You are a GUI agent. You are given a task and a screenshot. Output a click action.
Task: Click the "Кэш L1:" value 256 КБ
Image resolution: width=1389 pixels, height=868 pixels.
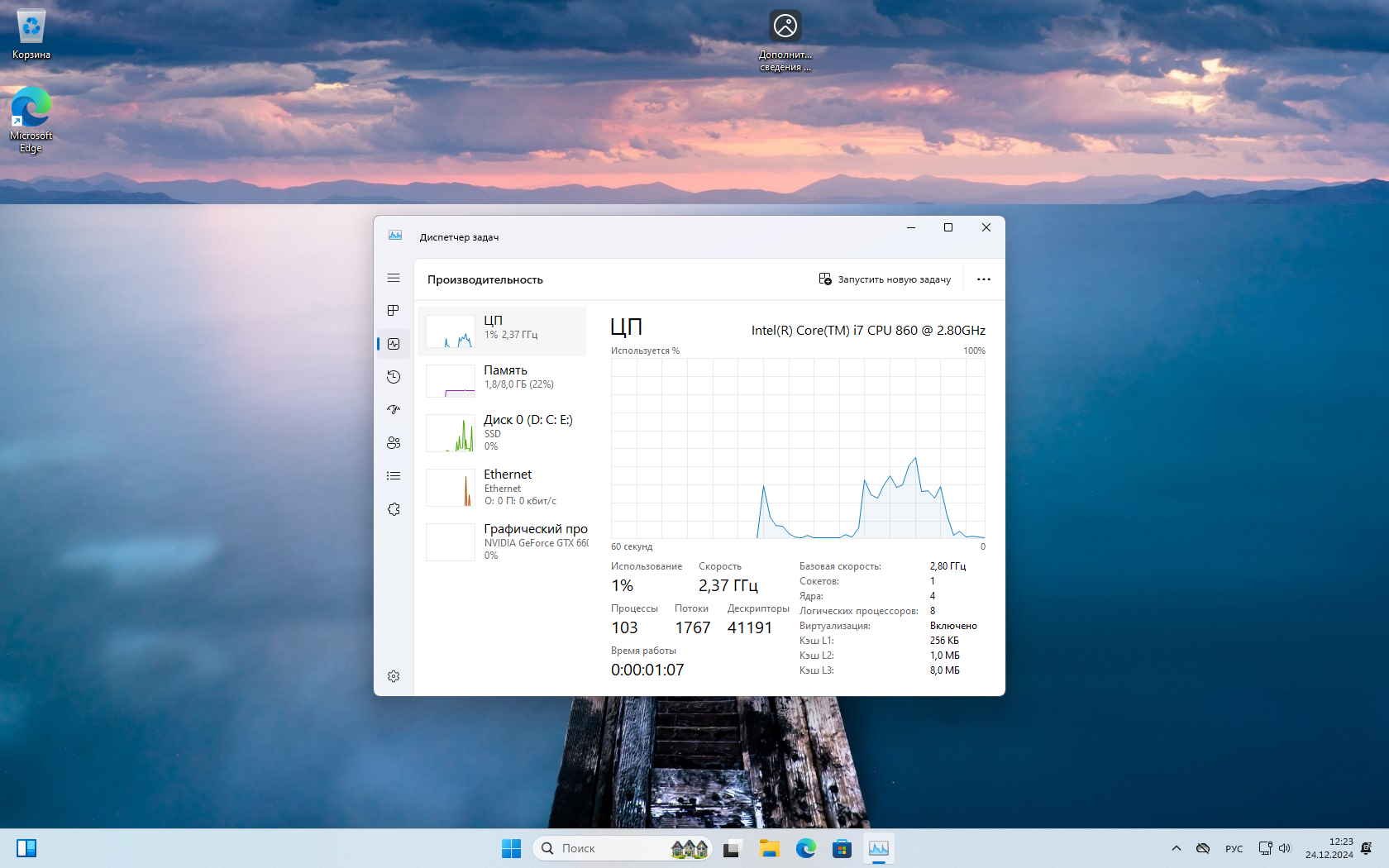[x=944, y=641]
